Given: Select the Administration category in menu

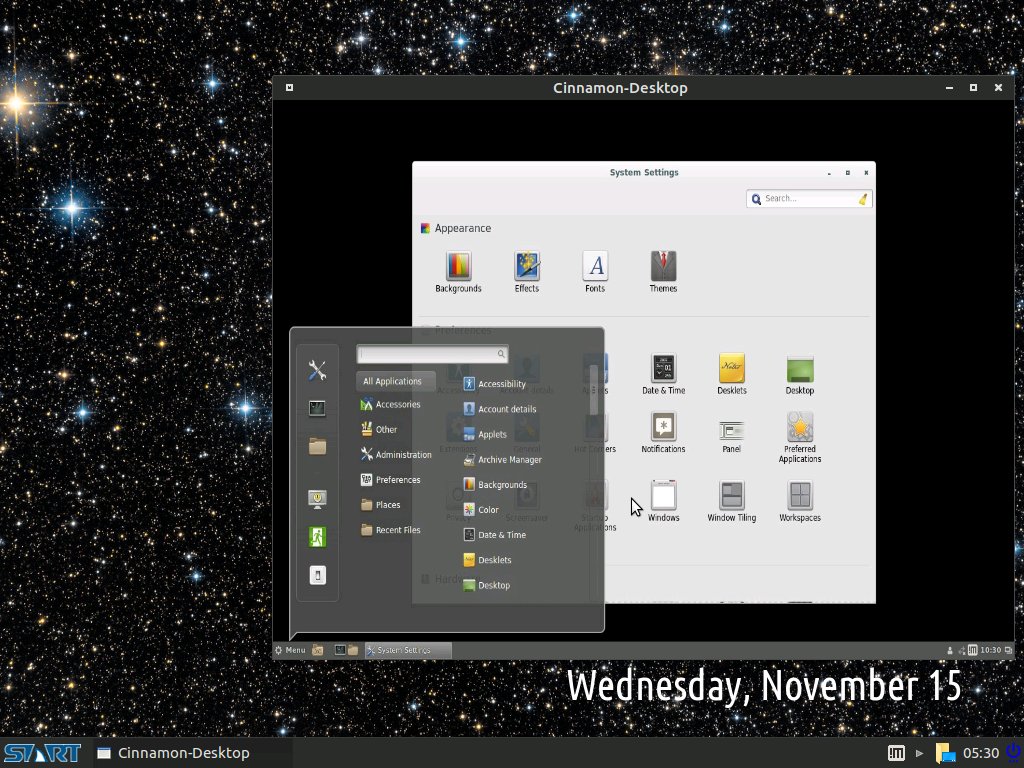Looking at the screenshot, I should 396,454.
